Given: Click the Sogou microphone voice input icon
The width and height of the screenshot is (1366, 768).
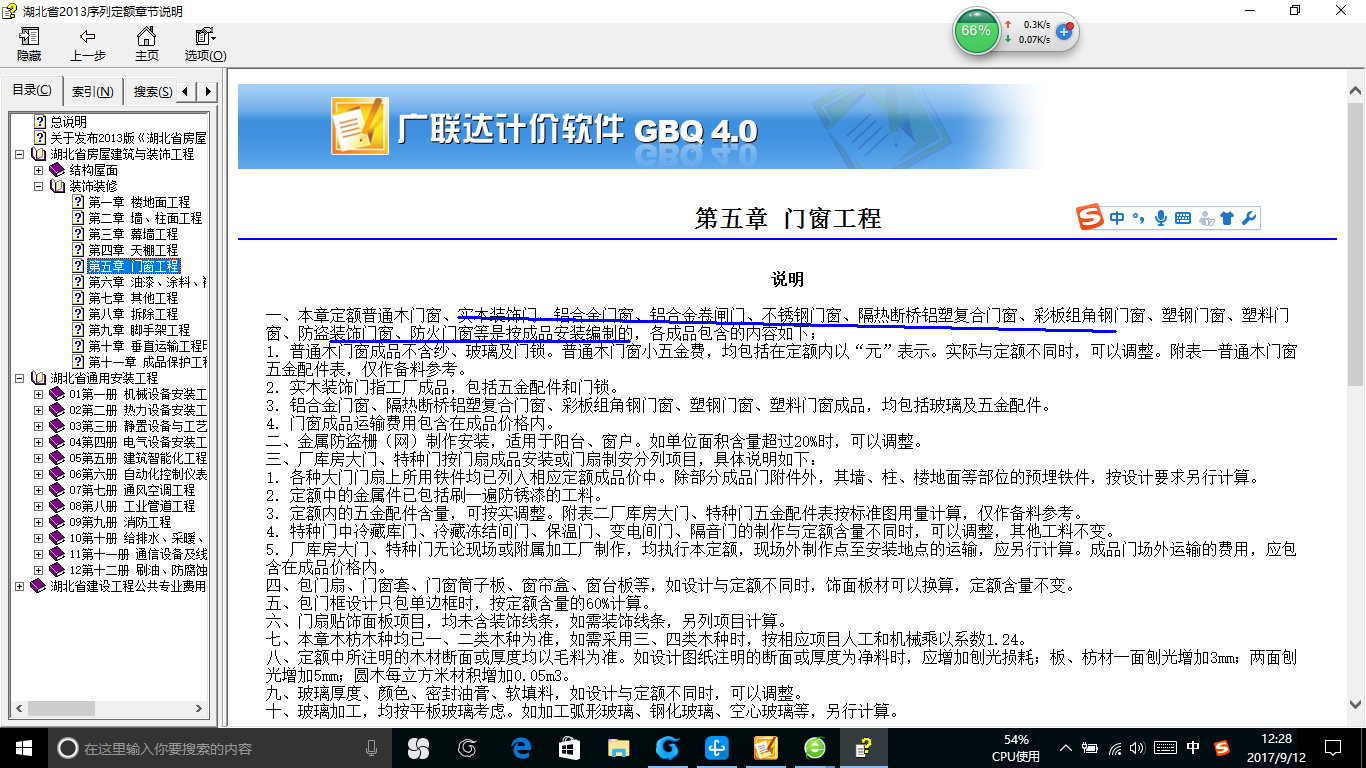Looking at the screenshot, I should pyautogui.click(x=1161, y=218).
